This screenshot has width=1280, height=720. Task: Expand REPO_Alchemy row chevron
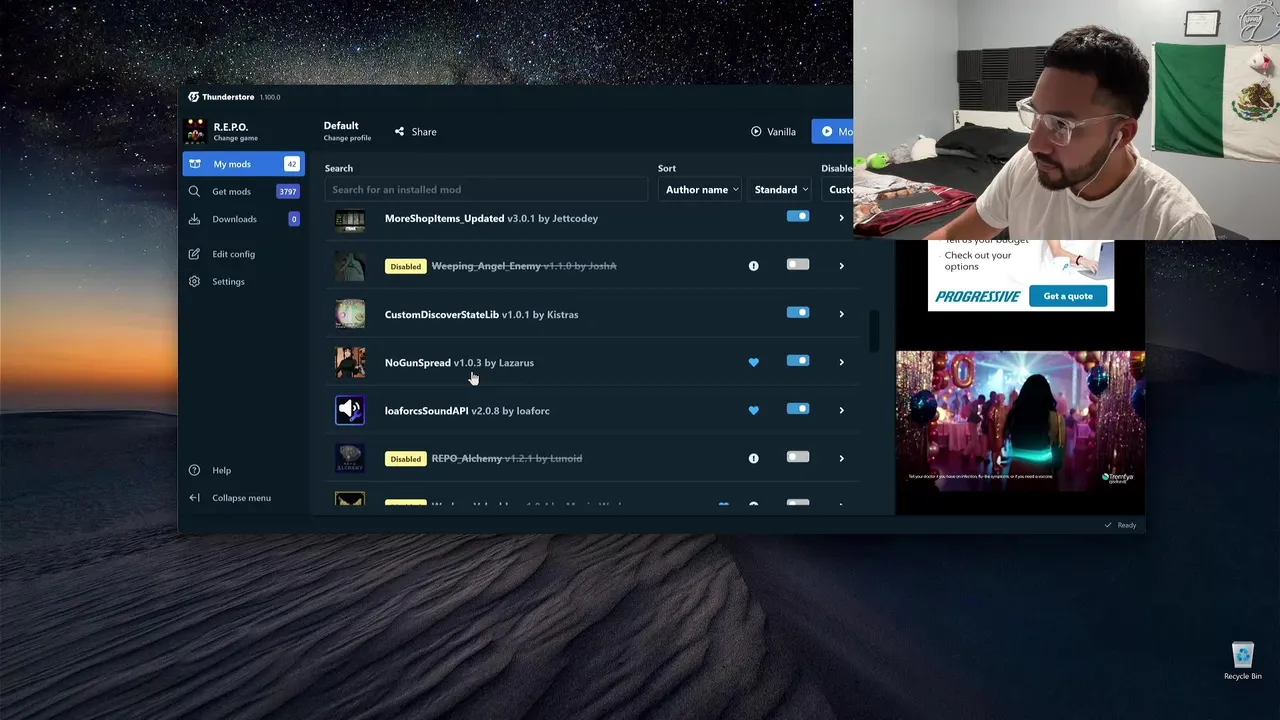(x=841, y=458)
